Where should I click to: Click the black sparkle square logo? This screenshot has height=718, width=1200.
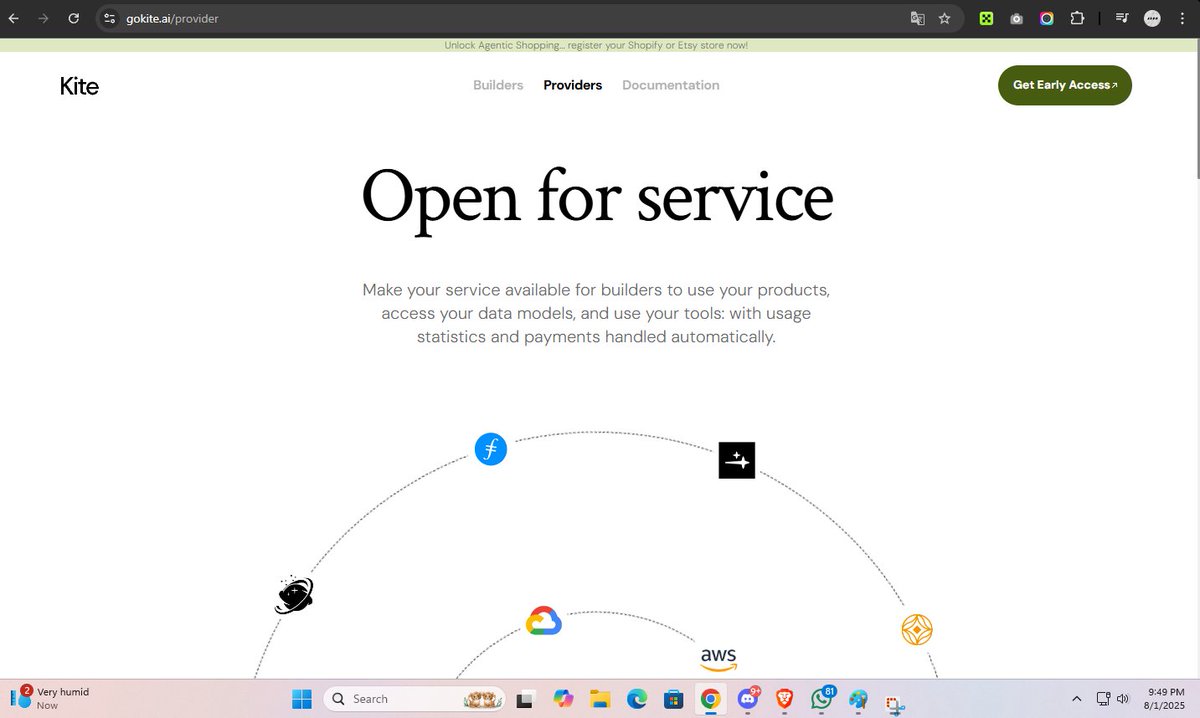tap(737, 460)
